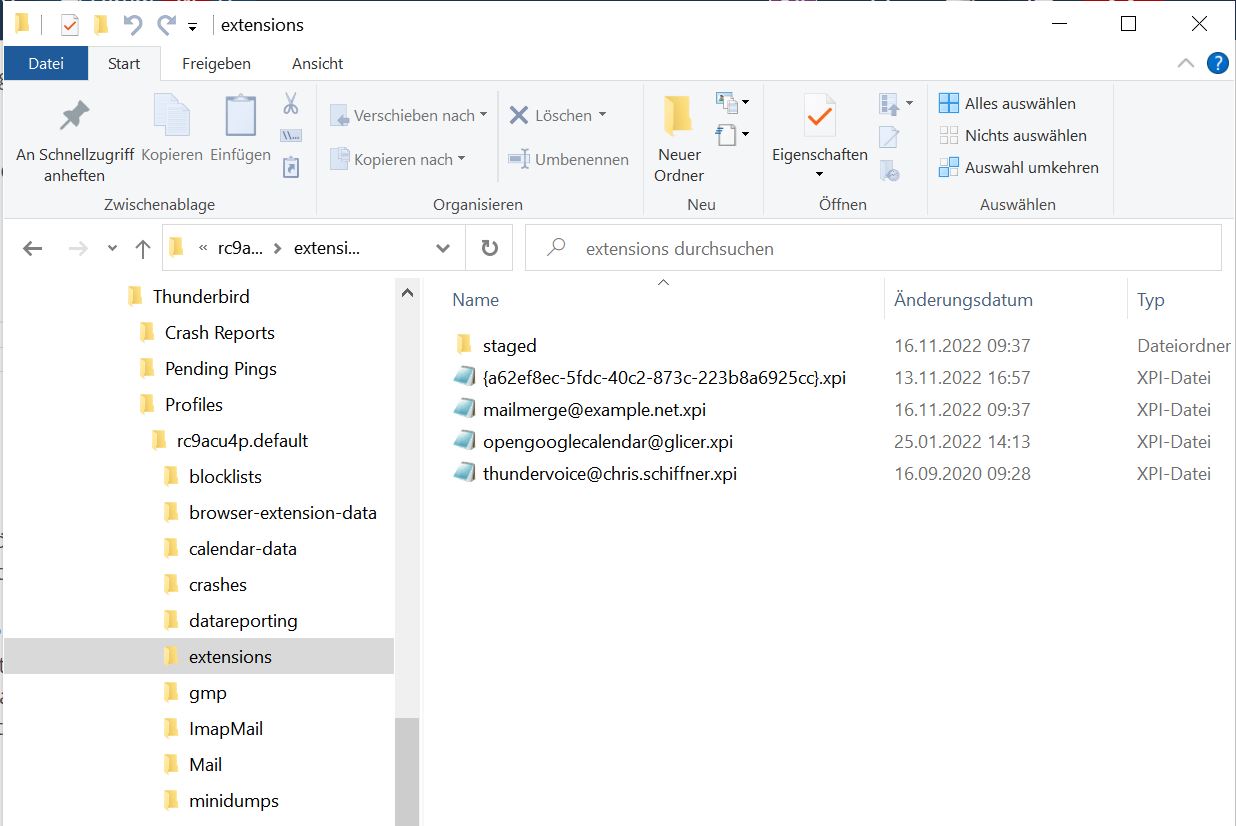Viewport: 1236px width, 826px height.
Task: Click the undo arrow in title bar
Action: point(132,24)
